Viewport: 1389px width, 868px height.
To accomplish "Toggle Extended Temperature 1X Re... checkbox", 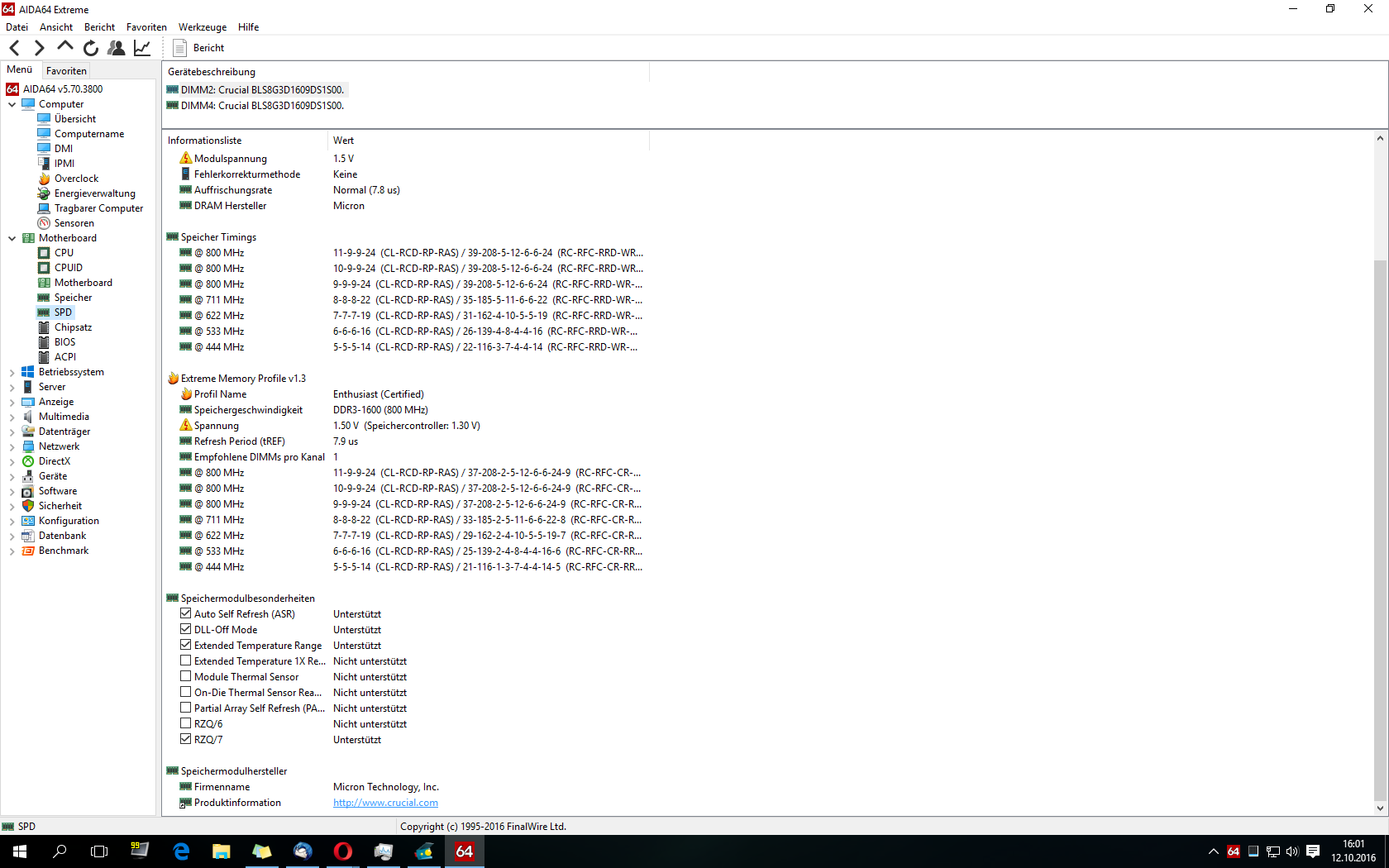I will tap(186, 661).
